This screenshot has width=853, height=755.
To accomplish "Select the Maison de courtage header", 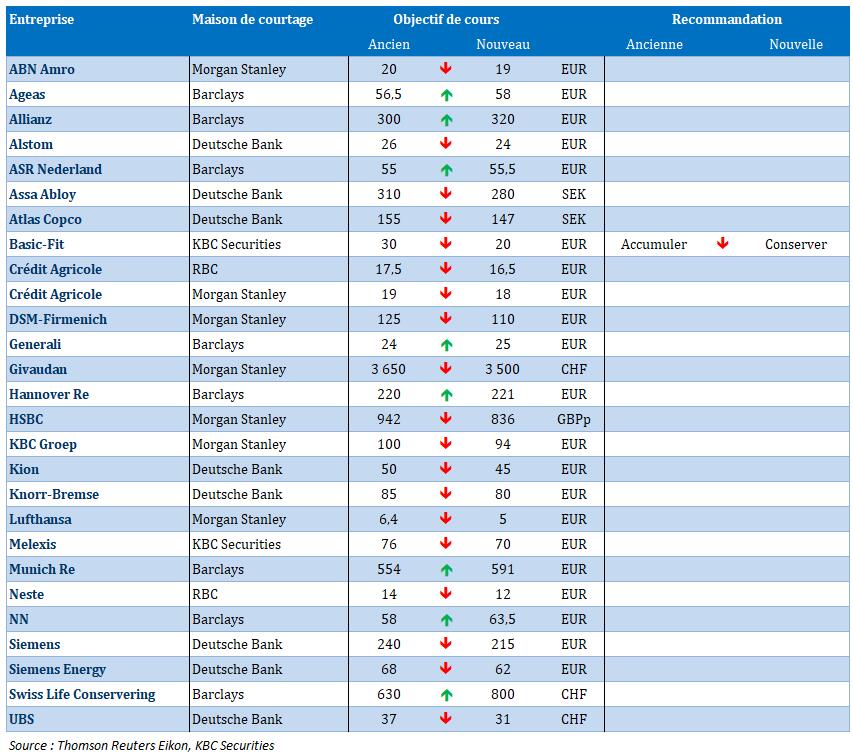I will pos(252,20).
